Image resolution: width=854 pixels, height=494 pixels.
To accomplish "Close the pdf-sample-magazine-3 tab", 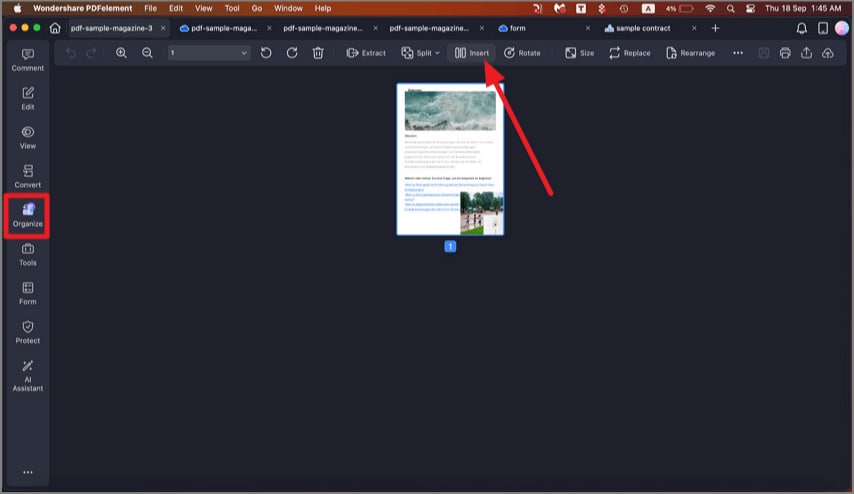I will point(163,28).
